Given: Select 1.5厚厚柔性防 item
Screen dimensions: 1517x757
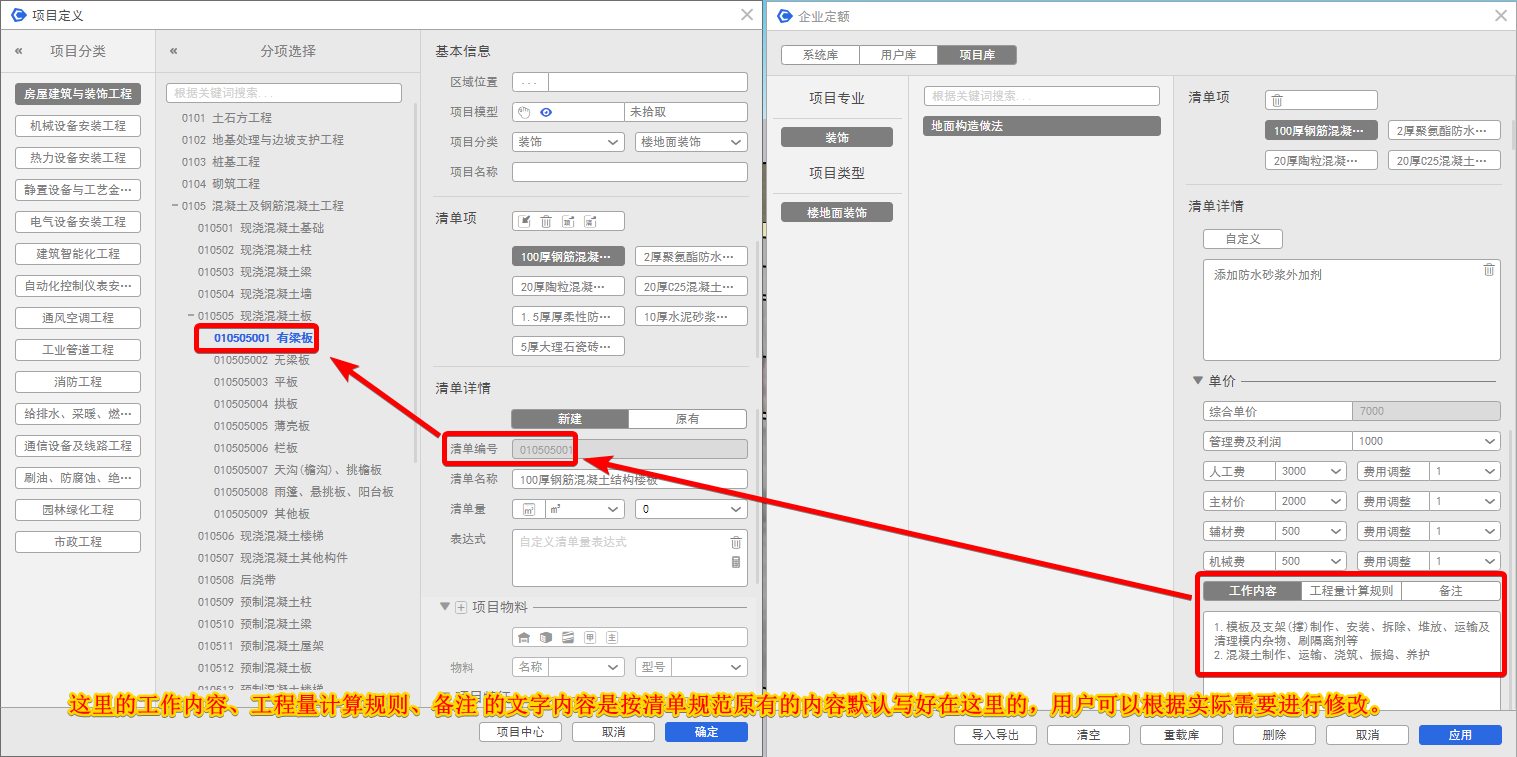Looking at the screenshot, I should pos(568,317).
